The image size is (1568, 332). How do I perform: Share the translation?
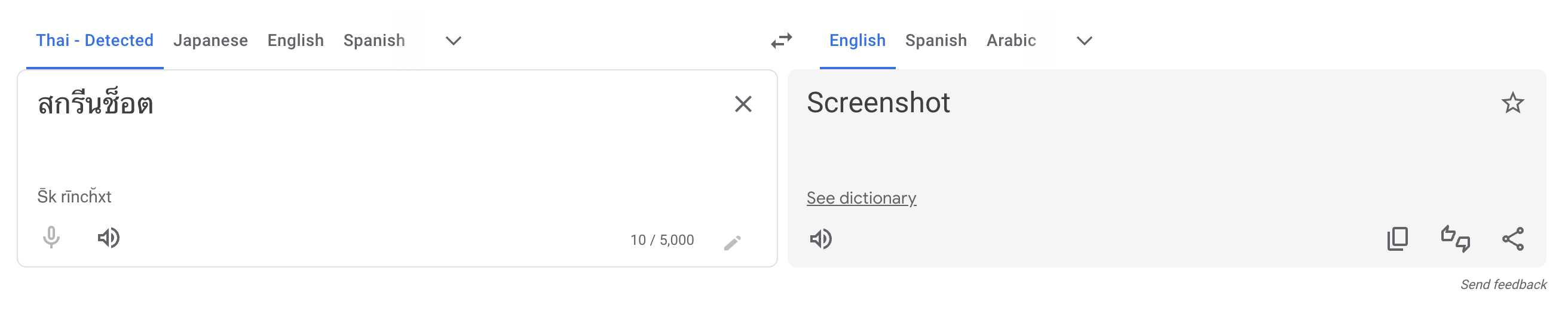point(1512,239)
